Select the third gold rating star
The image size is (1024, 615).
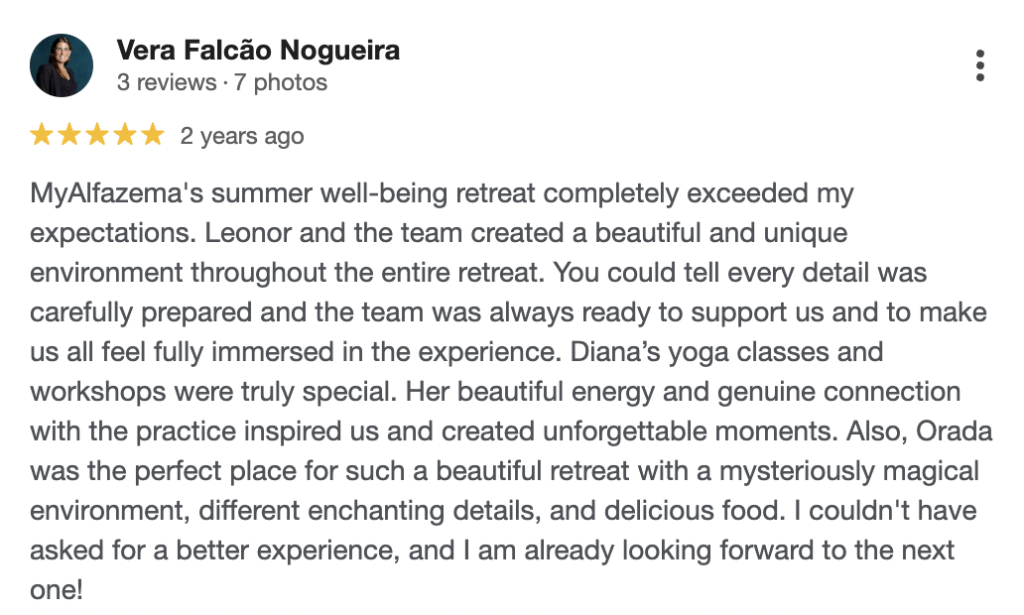pyautogui.click(x=97, y=135)
